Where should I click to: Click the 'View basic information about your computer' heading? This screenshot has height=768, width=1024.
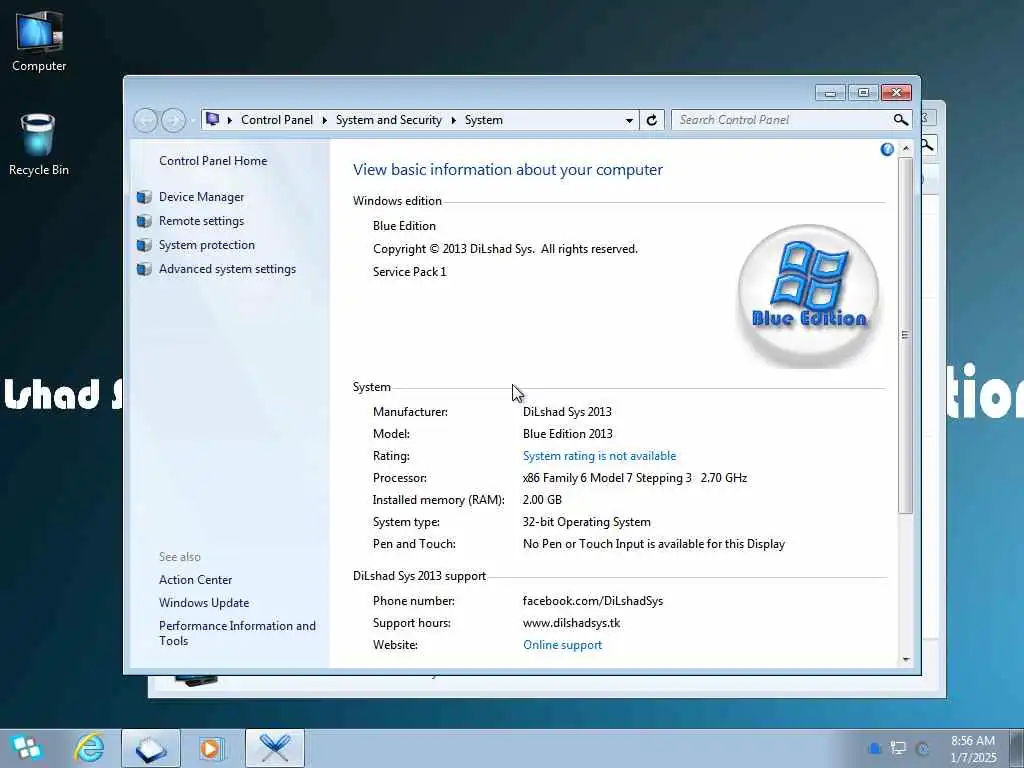[x=507, y=170]
